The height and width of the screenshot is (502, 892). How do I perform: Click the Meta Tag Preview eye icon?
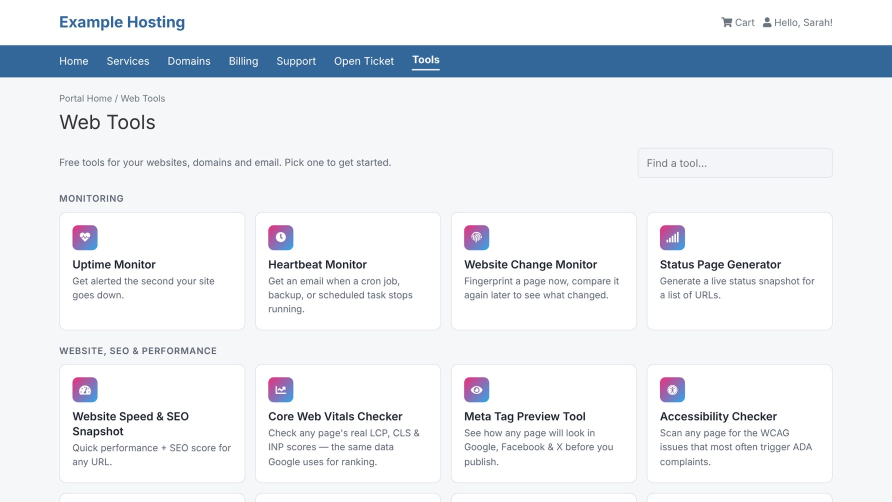[x=476, y=389]
